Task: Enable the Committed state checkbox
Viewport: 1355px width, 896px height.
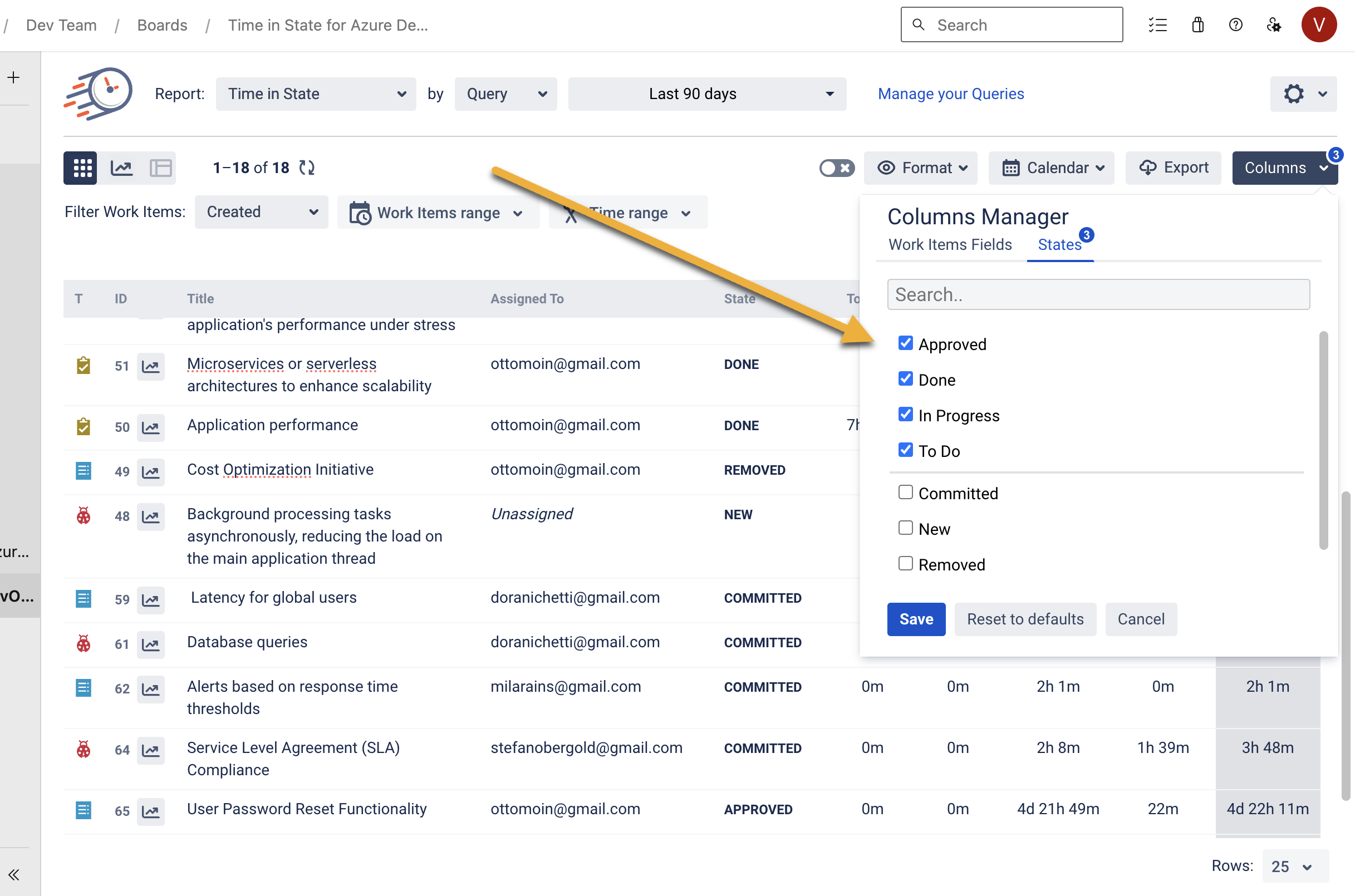Action: tap(905, 492)
